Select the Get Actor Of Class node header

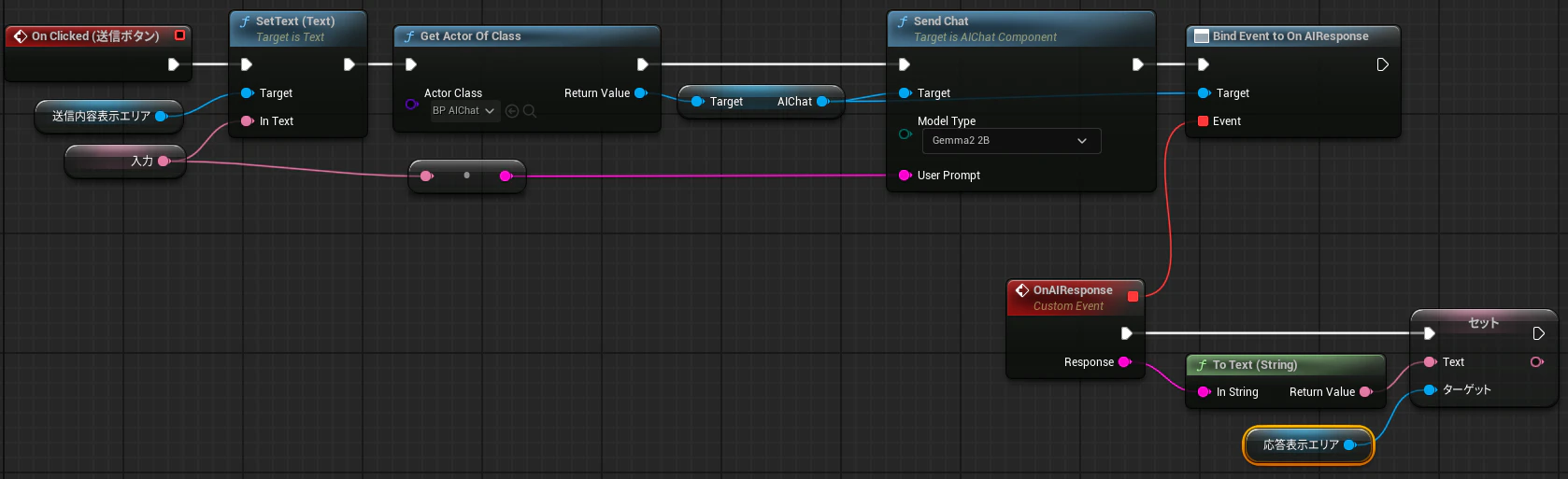[526, 36]
